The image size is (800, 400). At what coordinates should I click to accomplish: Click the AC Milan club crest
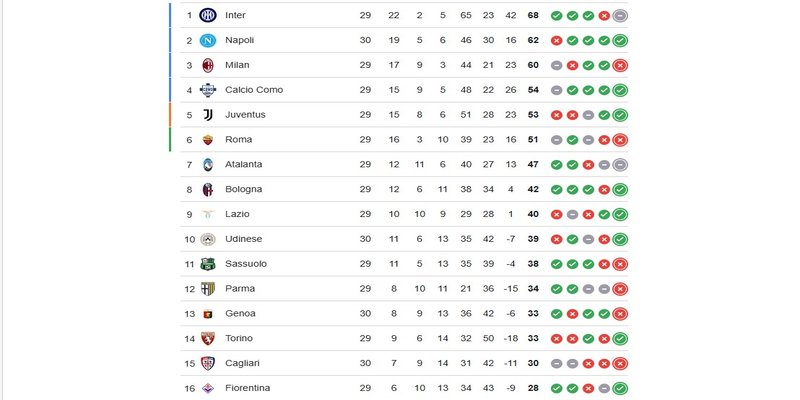click(208, 65)
